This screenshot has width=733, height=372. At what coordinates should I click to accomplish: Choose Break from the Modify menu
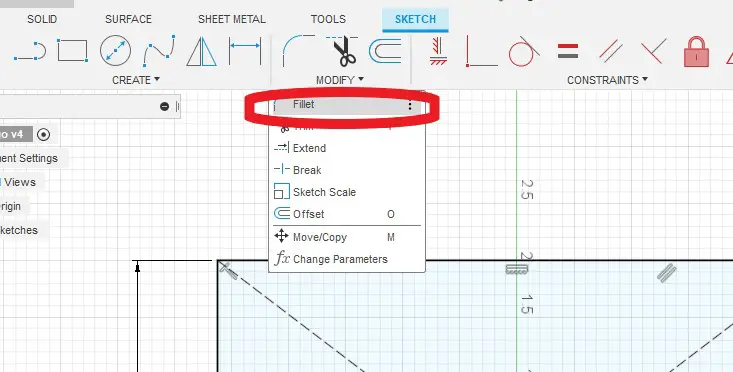pyautogui.click(x=346, y=170)
